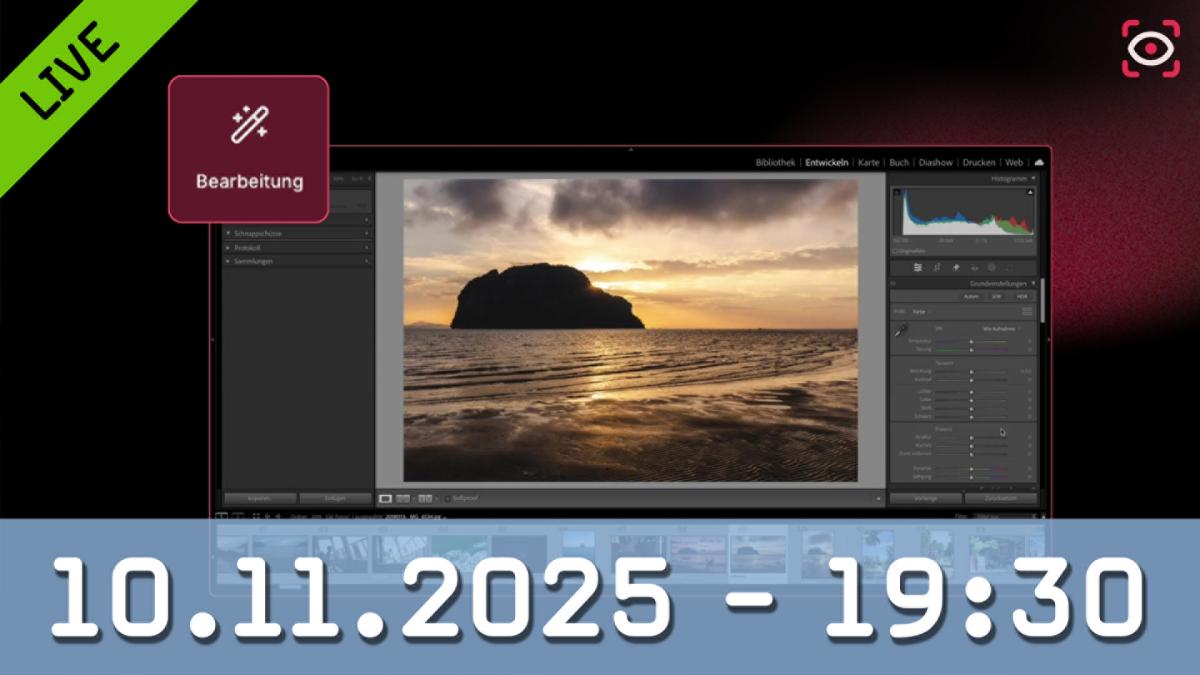Image resolution: width=1200 pixels, height=675 pixels.
Task: Select the loupe view icon in toolbar
Action: pos(386,498)
